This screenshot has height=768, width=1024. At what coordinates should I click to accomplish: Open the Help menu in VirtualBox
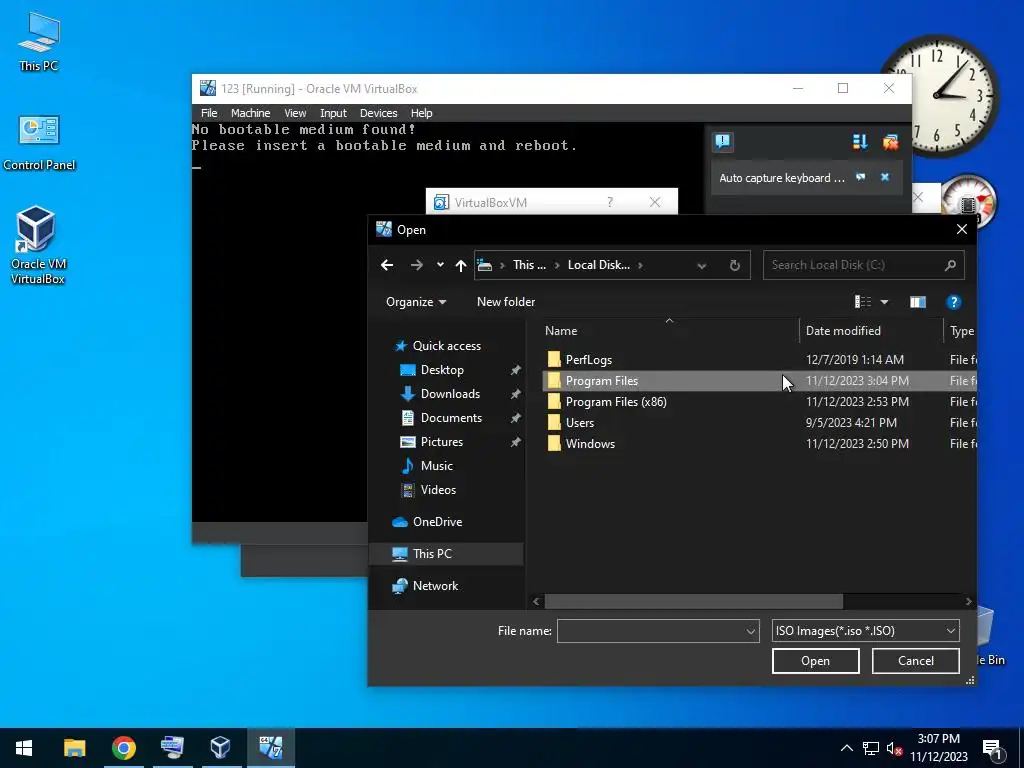click(x=421, y=113)
